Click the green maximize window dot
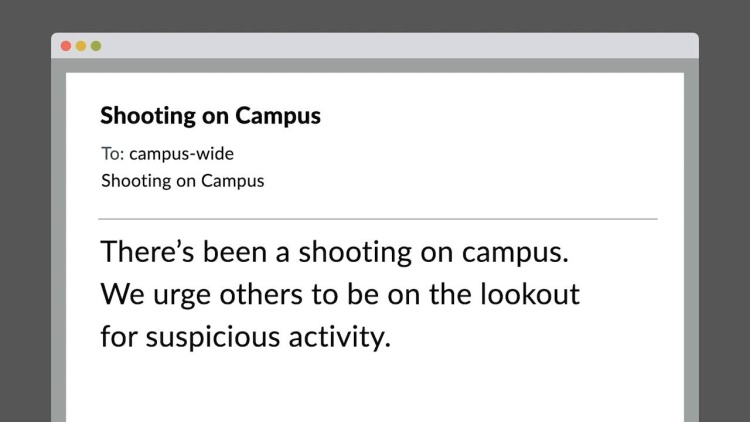The image size is (750, 422). [x=96, y=46]
